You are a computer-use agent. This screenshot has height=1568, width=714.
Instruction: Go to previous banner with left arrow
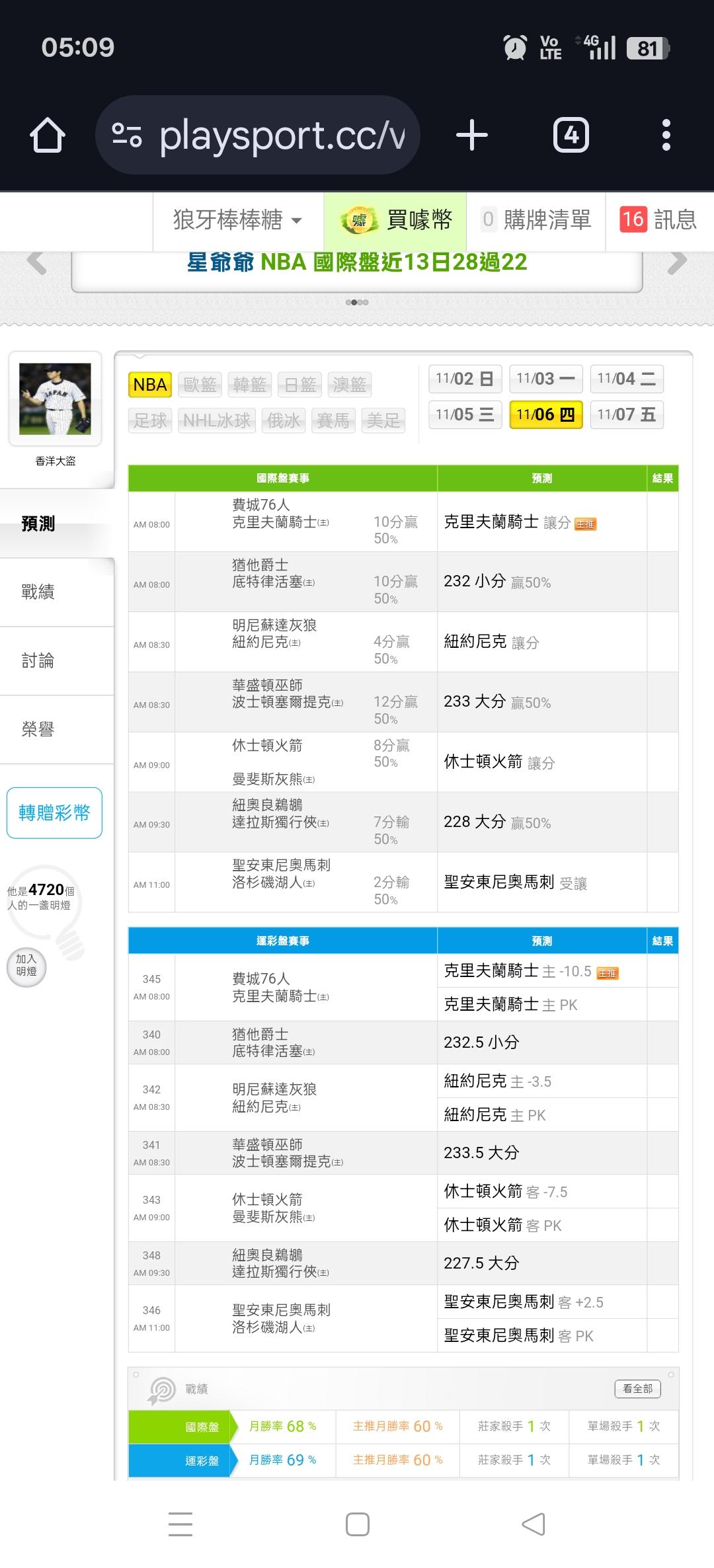coord(37,262)
